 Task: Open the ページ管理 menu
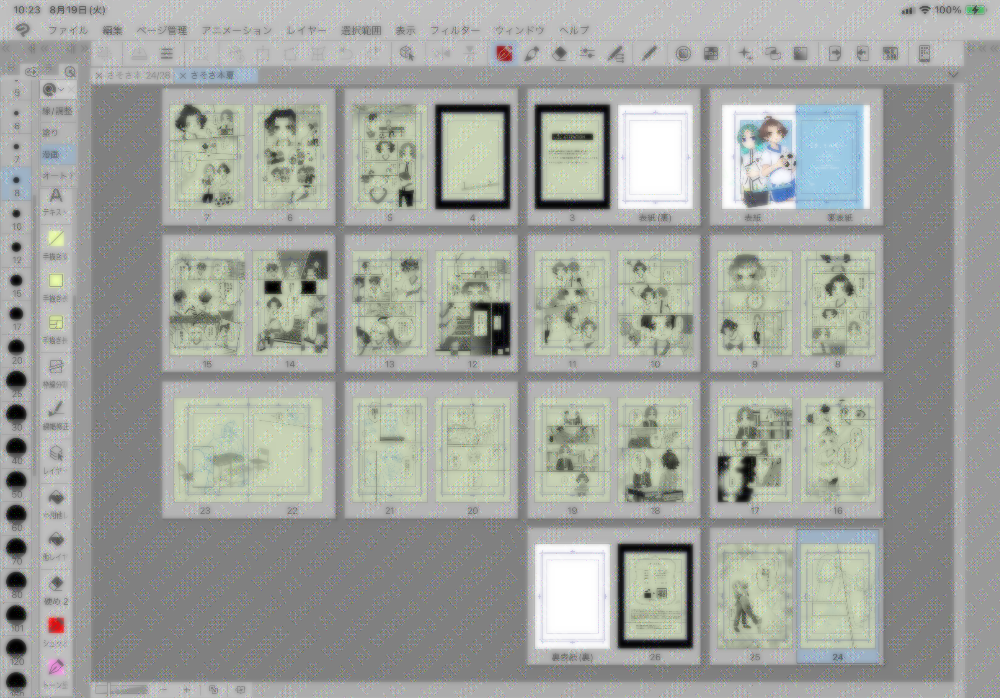161,31
